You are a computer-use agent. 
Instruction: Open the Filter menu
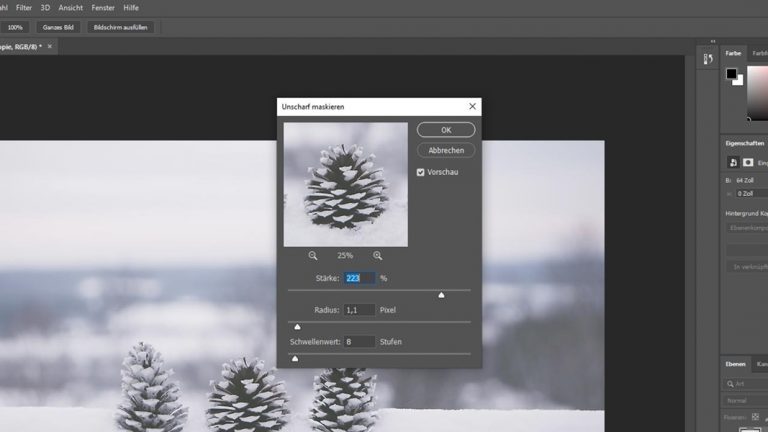coord(24,7)
